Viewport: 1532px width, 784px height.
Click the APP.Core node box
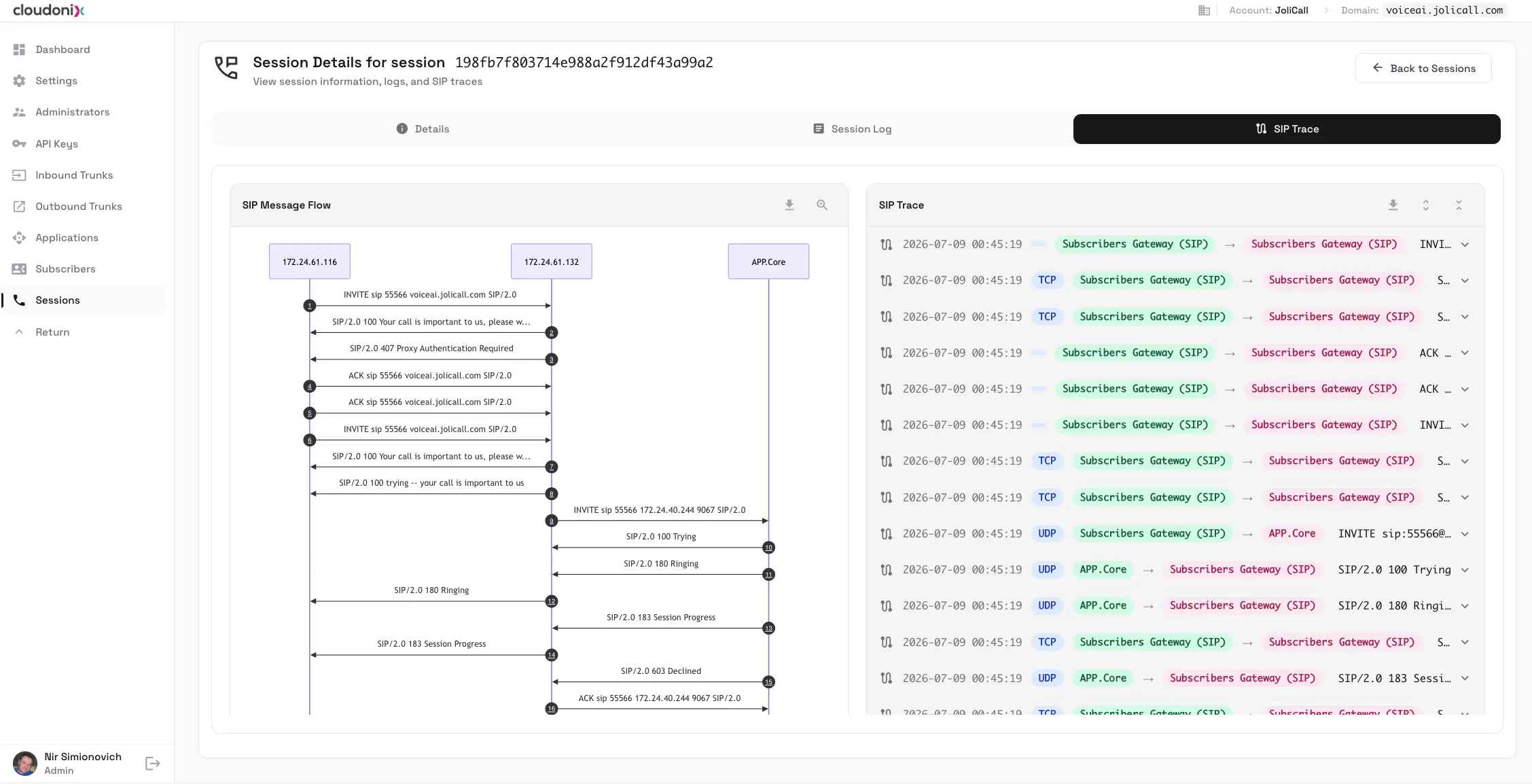pos(768,262)
